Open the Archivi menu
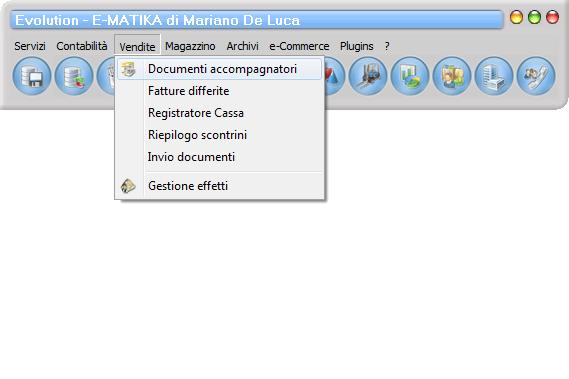This screenshot has height=379, width=569. click(242, 46)
